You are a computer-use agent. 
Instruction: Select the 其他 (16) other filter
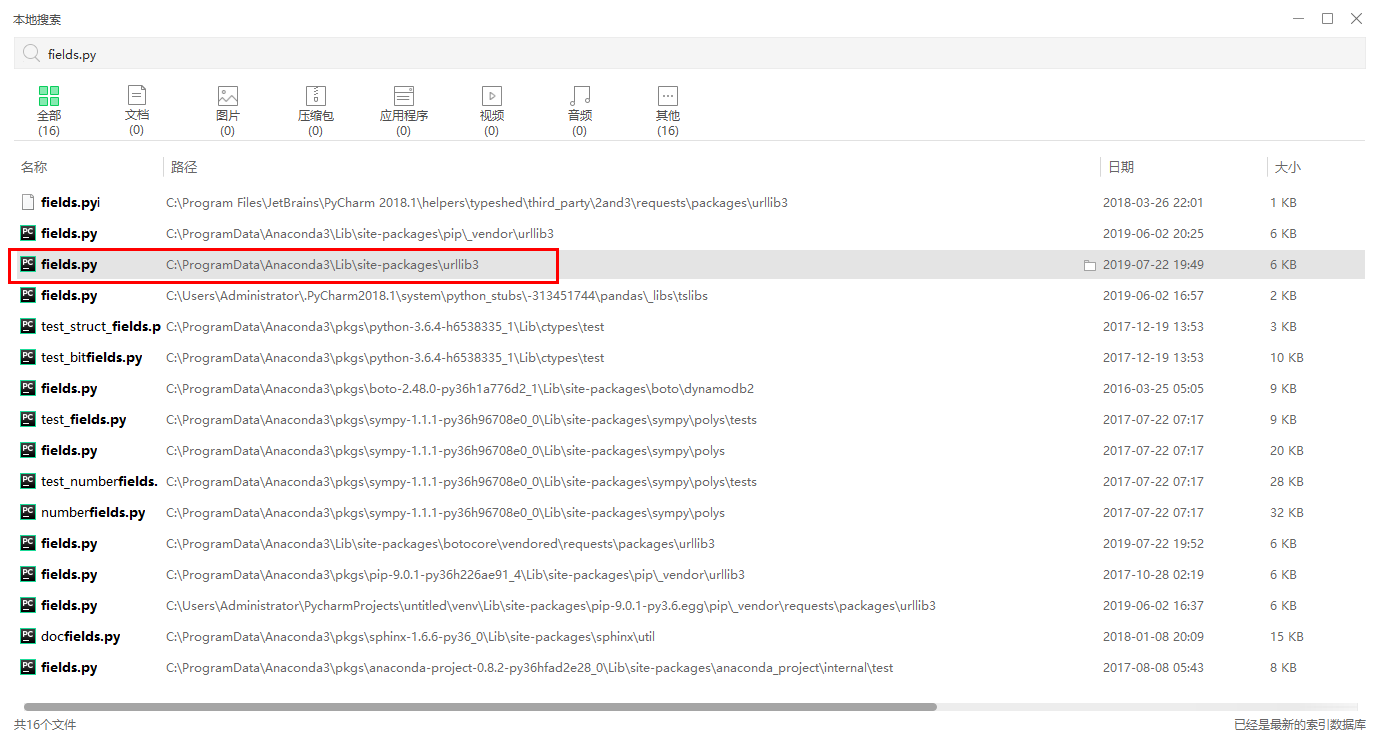(x=668, y=111)
